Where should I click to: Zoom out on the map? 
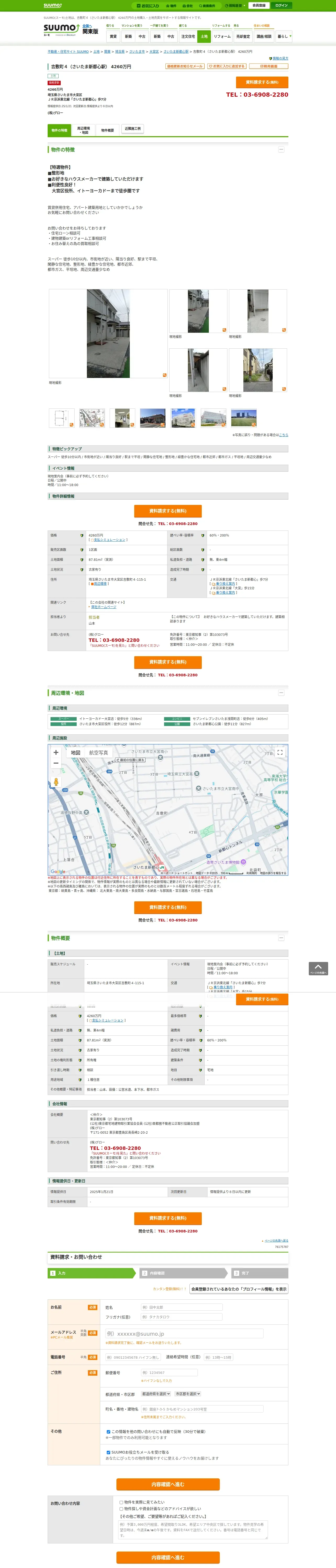[x=56, y=763]
